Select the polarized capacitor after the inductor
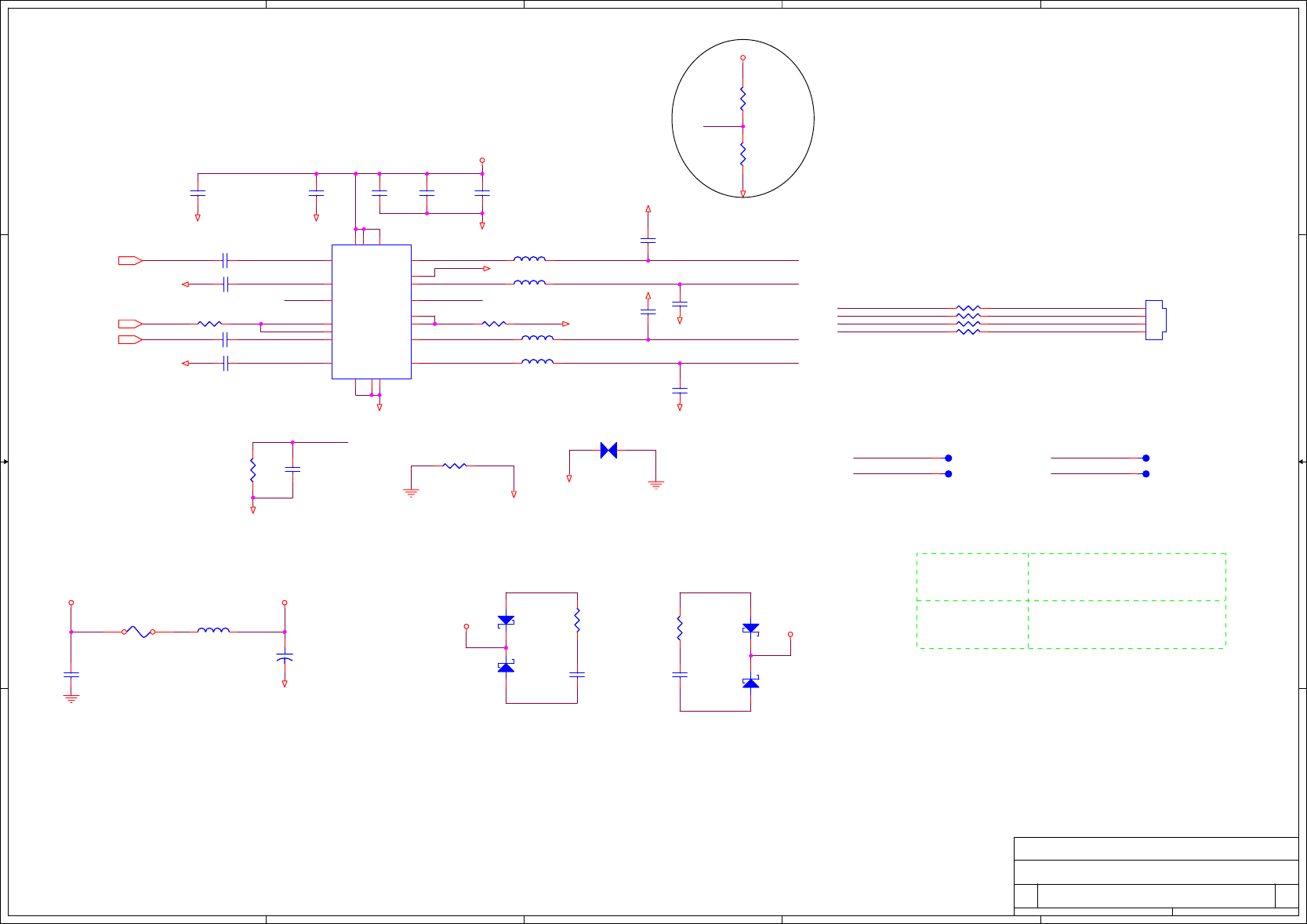This screenshot has height=924, width=1307. (x=285, y=658)
